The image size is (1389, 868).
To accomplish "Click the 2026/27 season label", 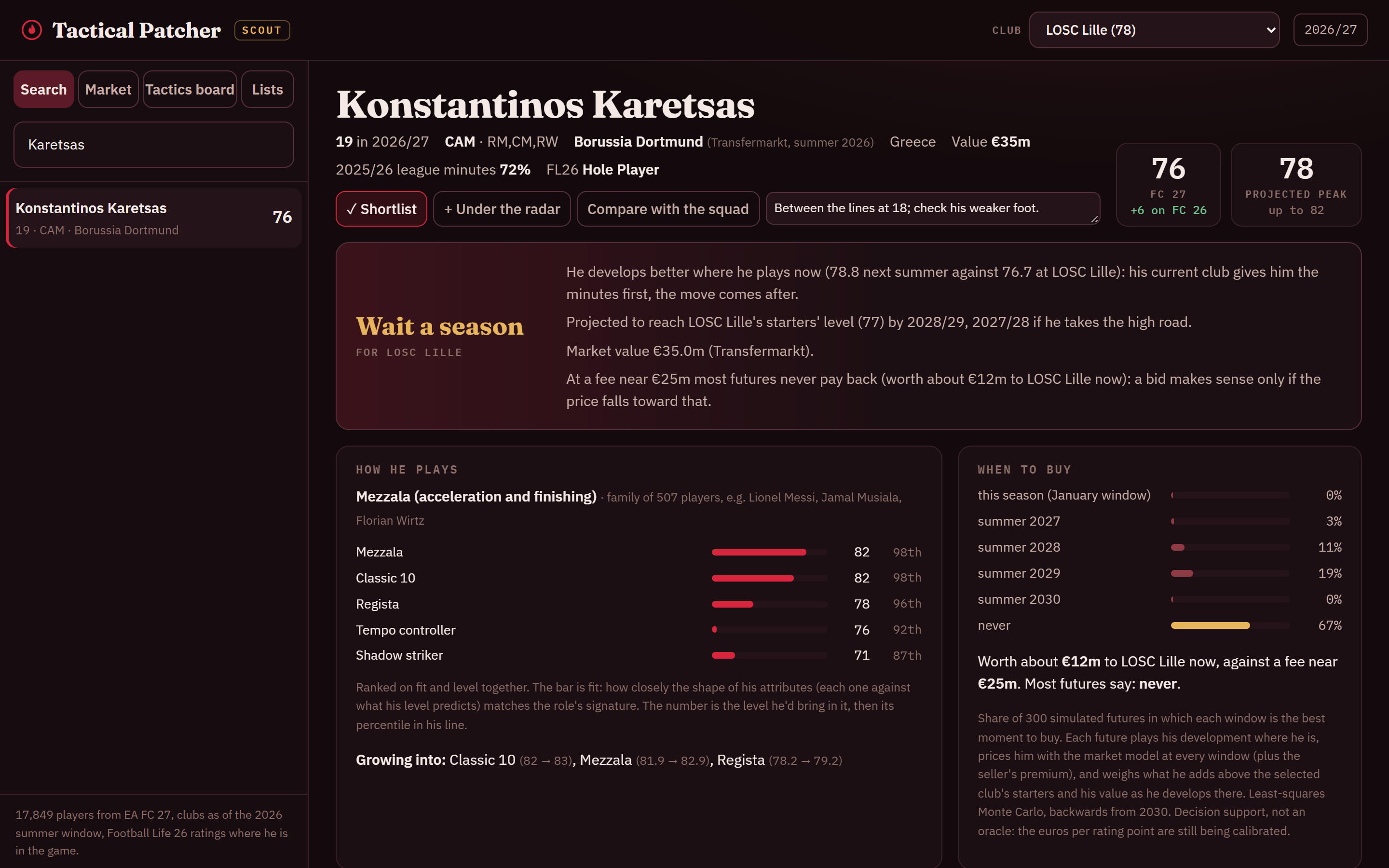I will [x=1330, y=30].
